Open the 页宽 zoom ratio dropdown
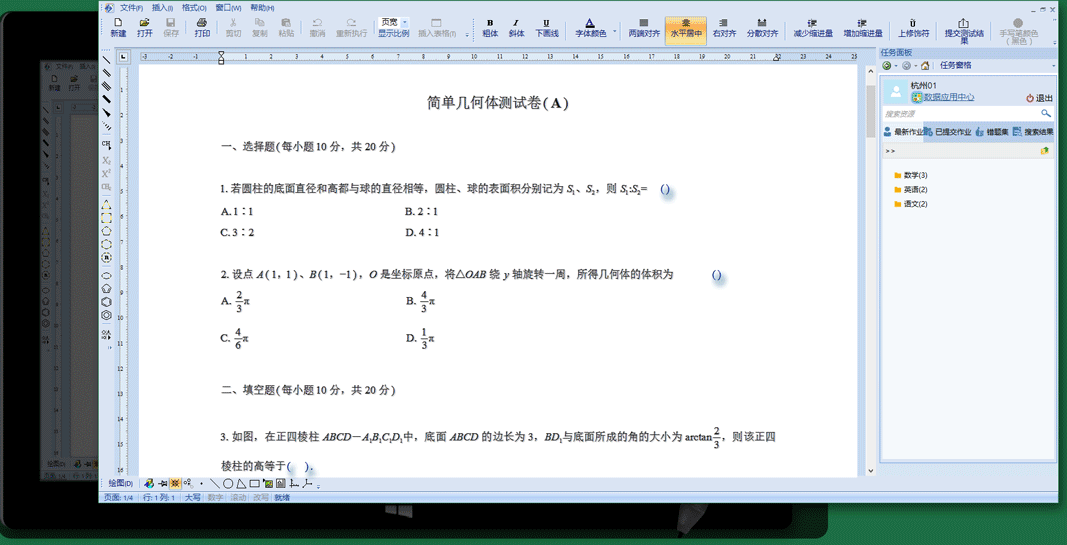 (405, 22)
